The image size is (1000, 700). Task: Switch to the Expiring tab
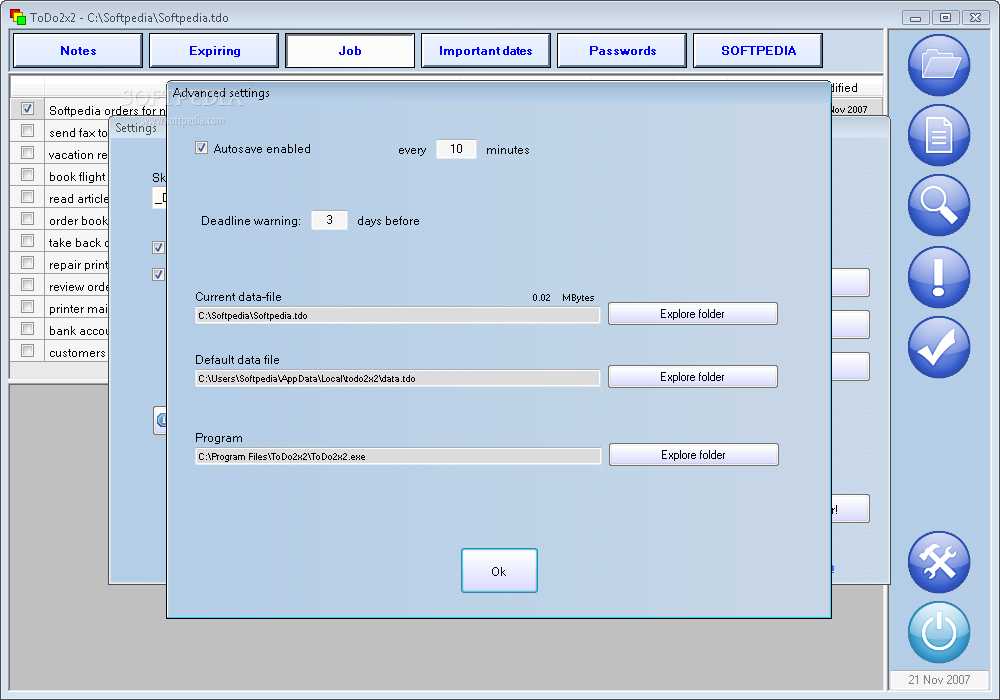point(214,50)
